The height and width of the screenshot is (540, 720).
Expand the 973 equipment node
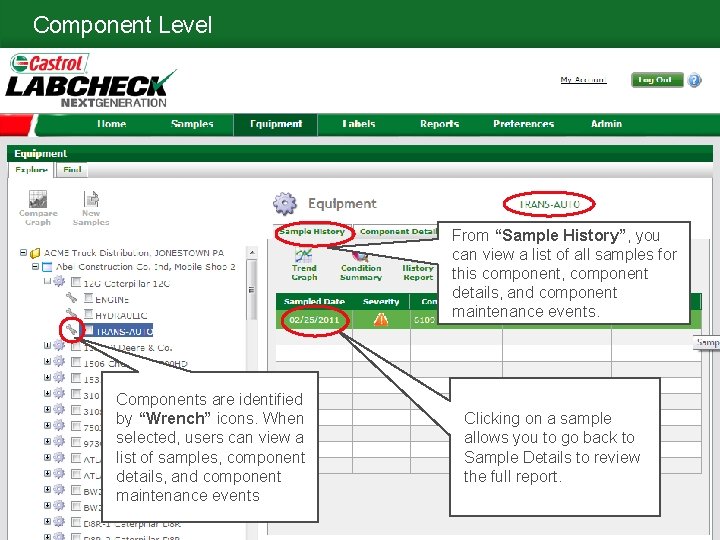pos(47,441)
